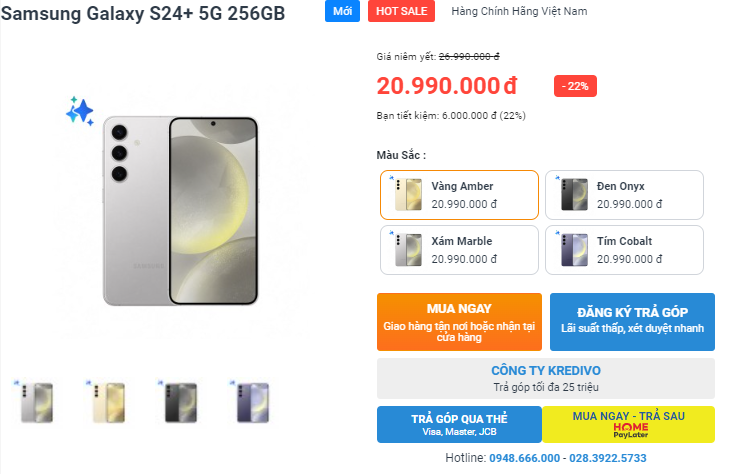The height and width of the screenshot is (474, 730).
Task: Click the -22% discount badge
Action: click(x=576, y=86)
